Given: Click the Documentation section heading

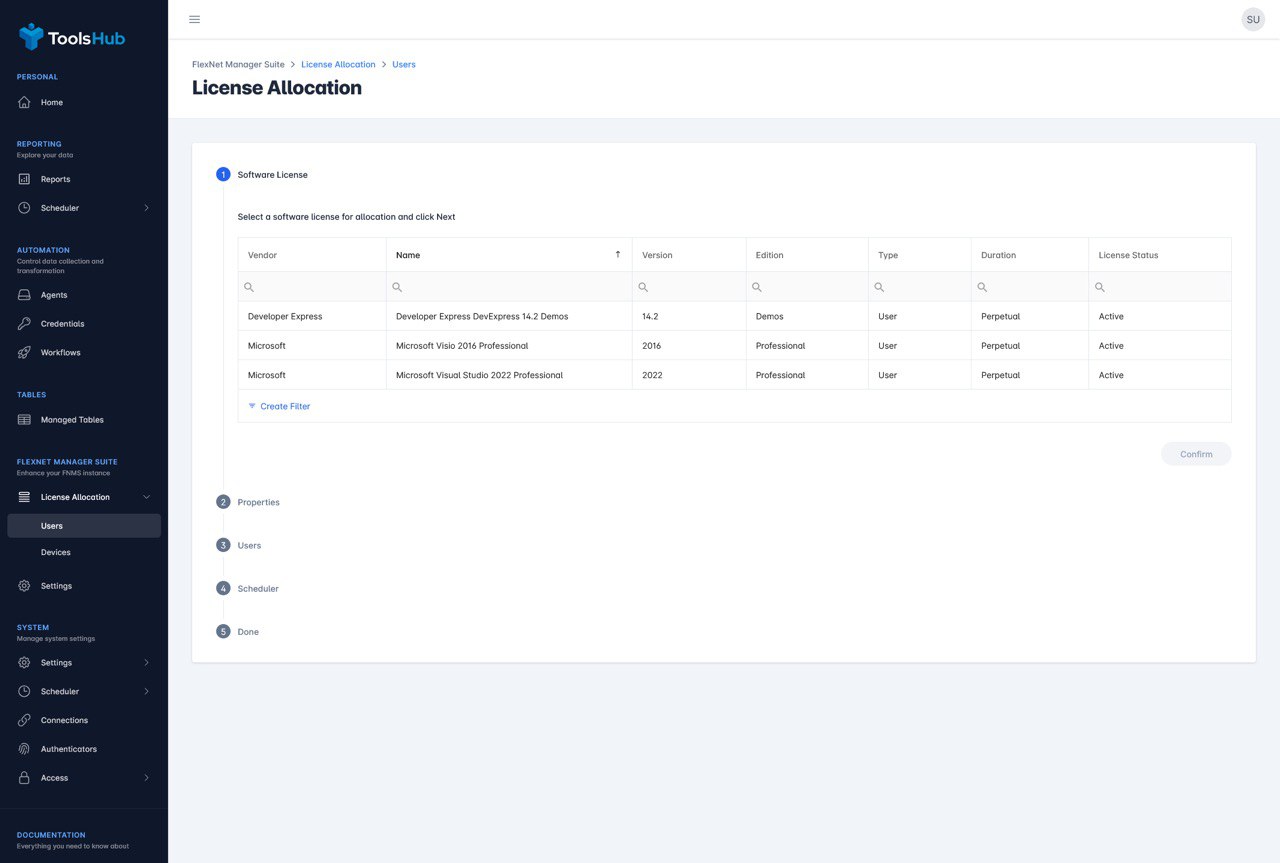Looking at the screenshot, I should 51,835.
